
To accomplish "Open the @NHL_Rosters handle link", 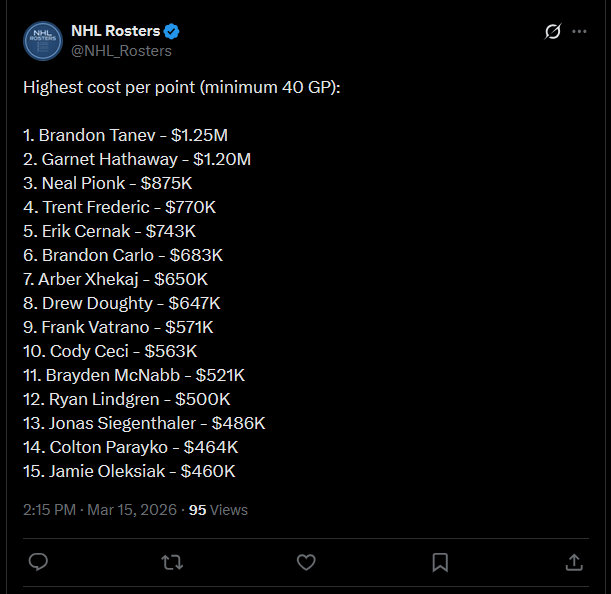I will coord(121,50).
